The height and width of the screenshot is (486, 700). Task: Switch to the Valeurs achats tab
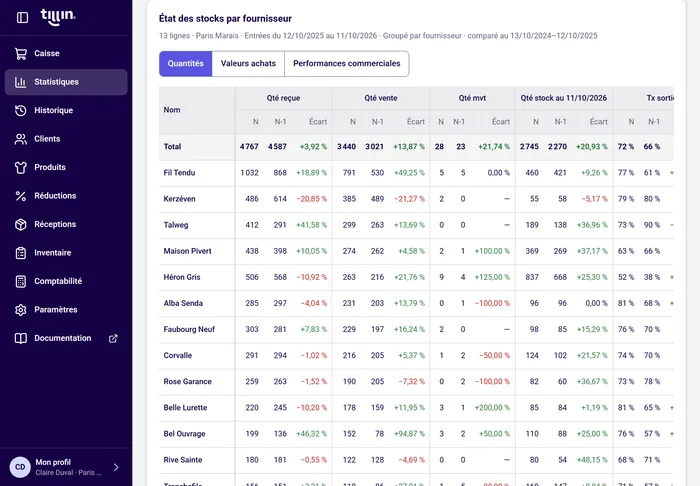[x=248, y=64]
